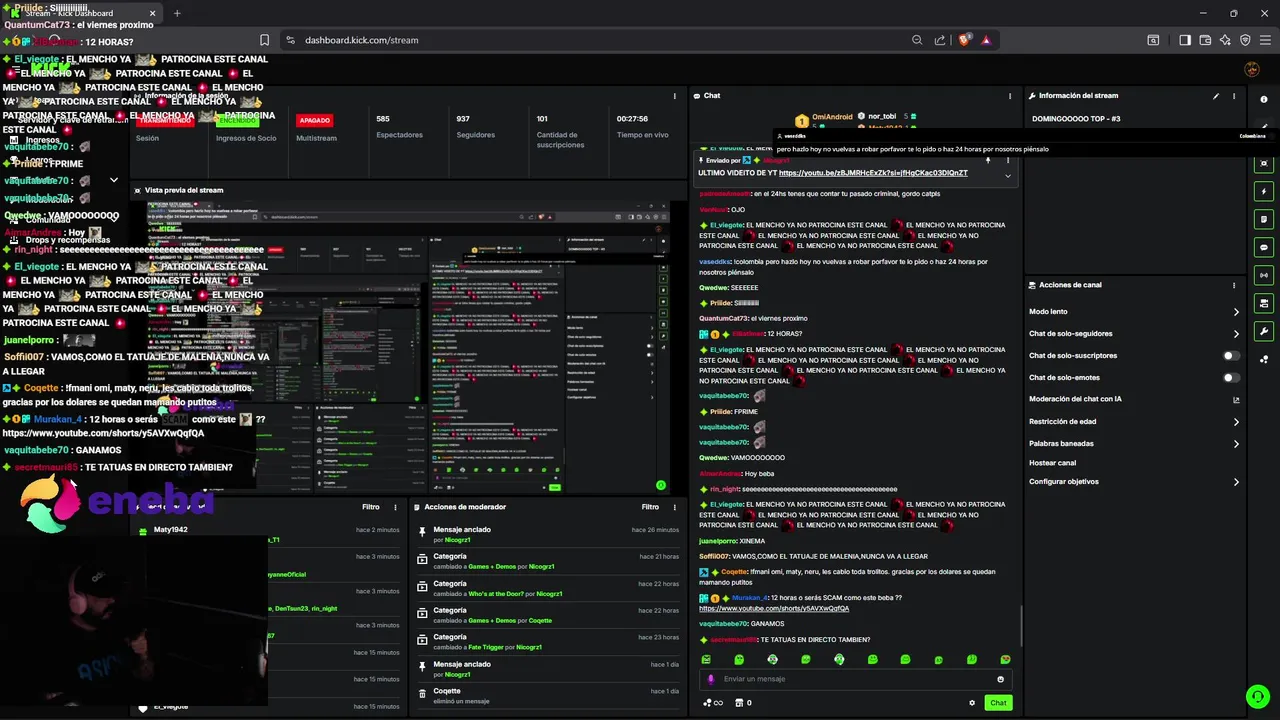1280x720 pixels.
Task: Open Leo AI sparkle icon in browser toolbar
Action: pos(1225,40)
